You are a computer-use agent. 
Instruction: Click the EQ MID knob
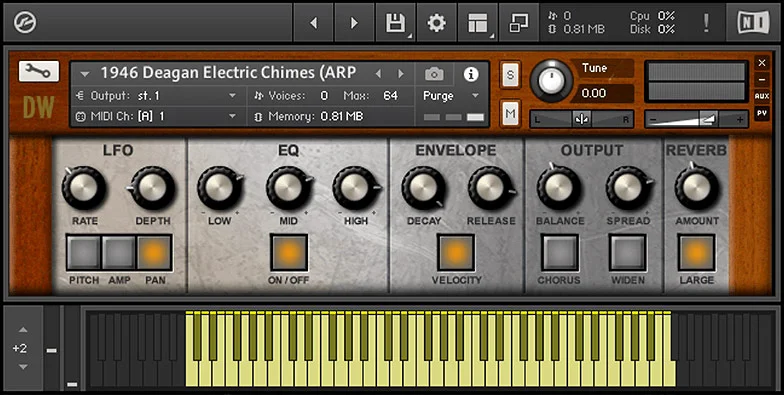(x=288, y=188)
